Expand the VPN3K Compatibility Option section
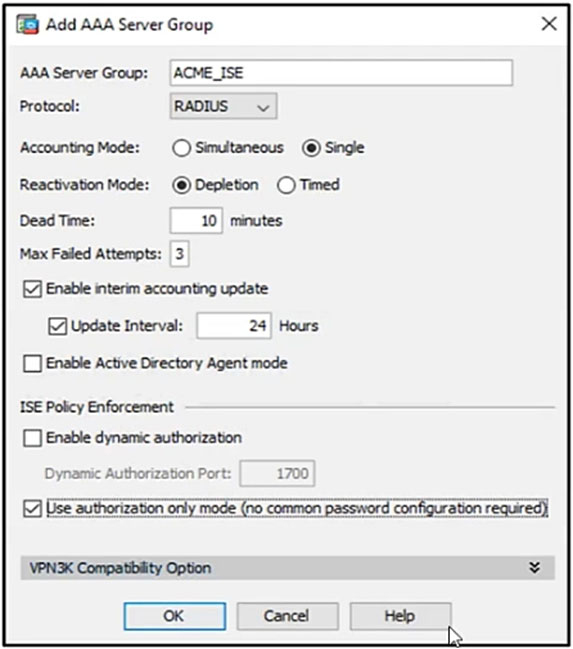The image size is (573, 649). tap(534, 567)
